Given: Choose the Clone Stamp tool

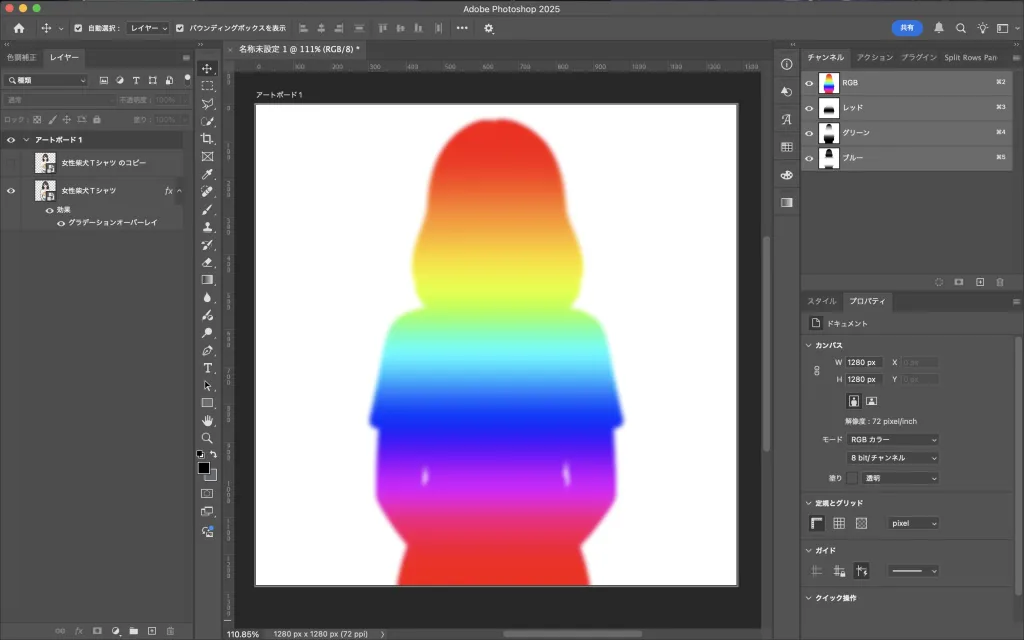Looking at the screenshot, I should point(208,227).
